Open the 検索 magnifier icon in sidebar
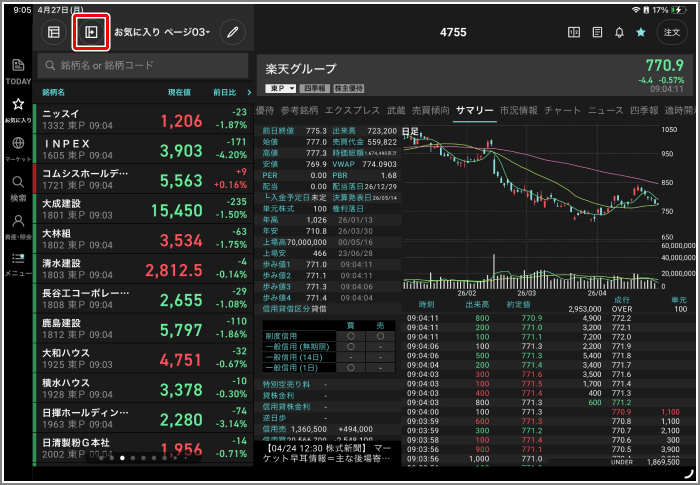700x485 pixels. (18, 187)
